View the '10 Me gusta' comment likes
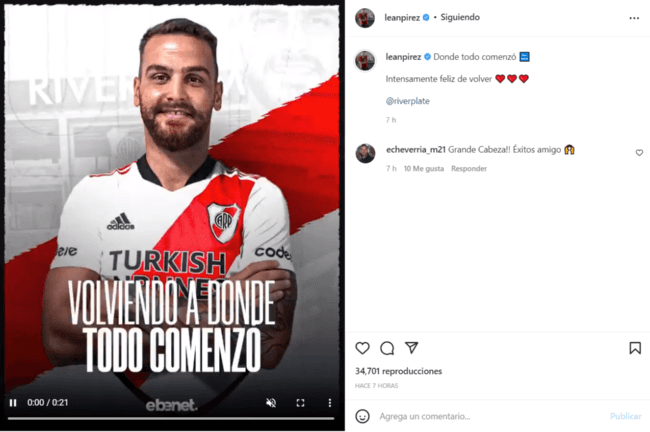Image resolution: width=650 pixels, height=432 pixels. [424, 168]
